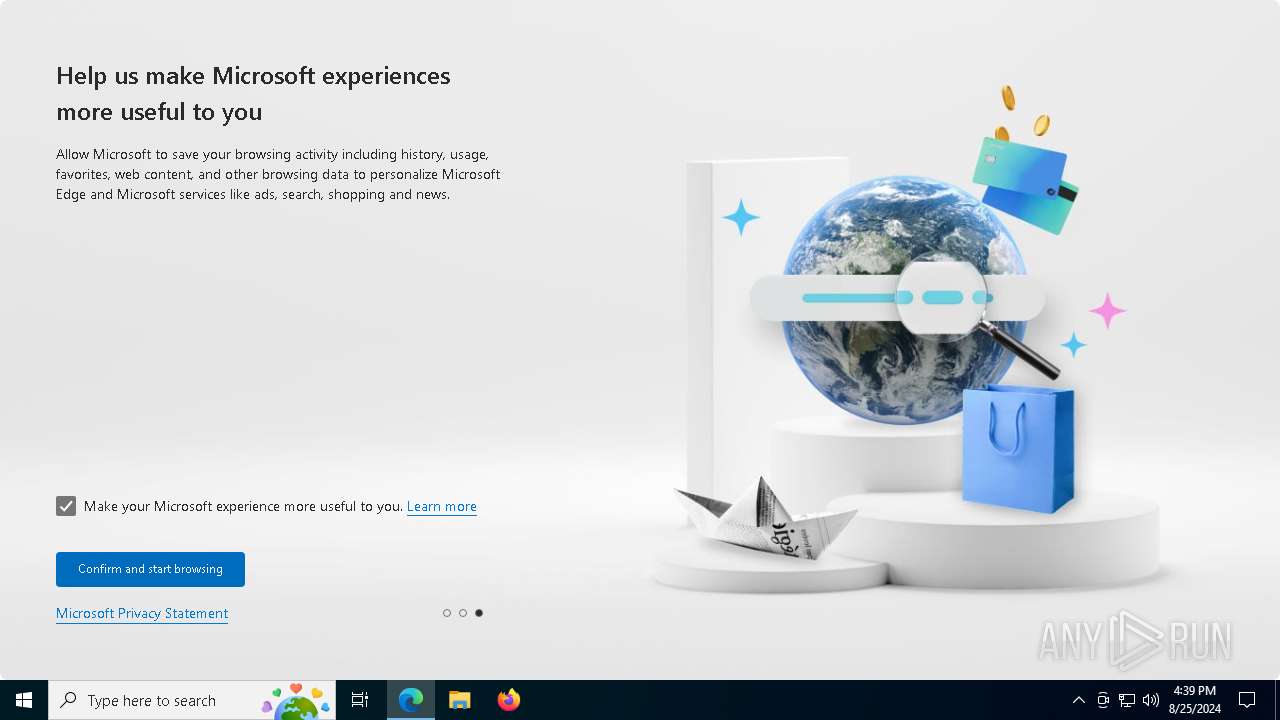The height and width of the screenshot is (720, 1280).
Task: Open the notification center icon
Action: [x=1247, y=700]
